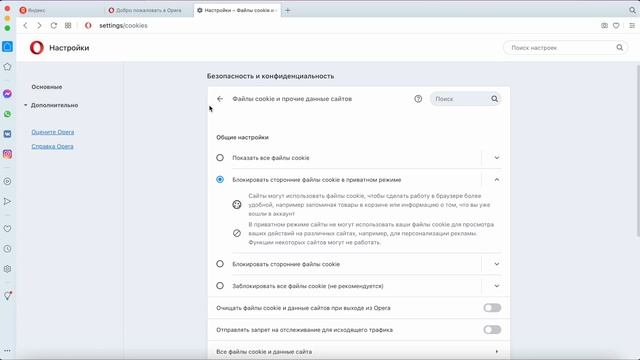The width and height of the screenshot is (640, 360).
Task: Take a snapshot with the camera icon
Action: click(x=604, y=25)
